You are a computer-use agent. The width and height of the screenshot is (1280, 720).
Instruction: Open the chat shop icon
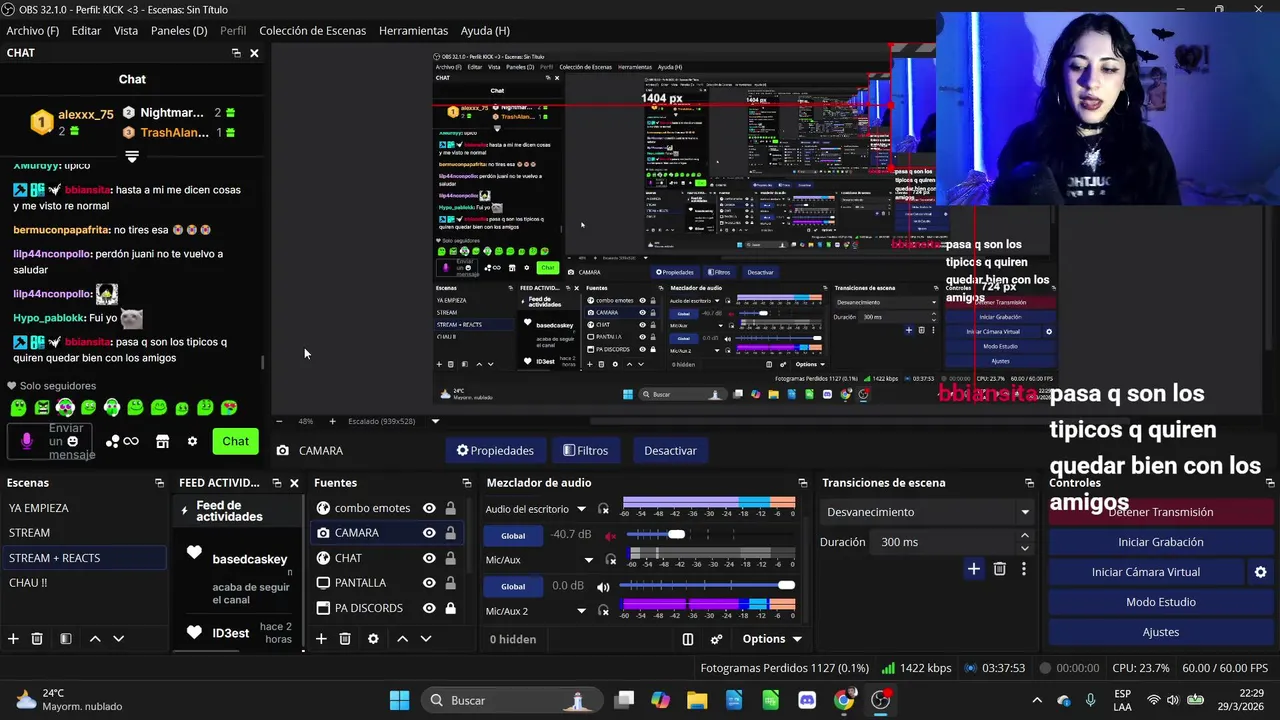162,441
